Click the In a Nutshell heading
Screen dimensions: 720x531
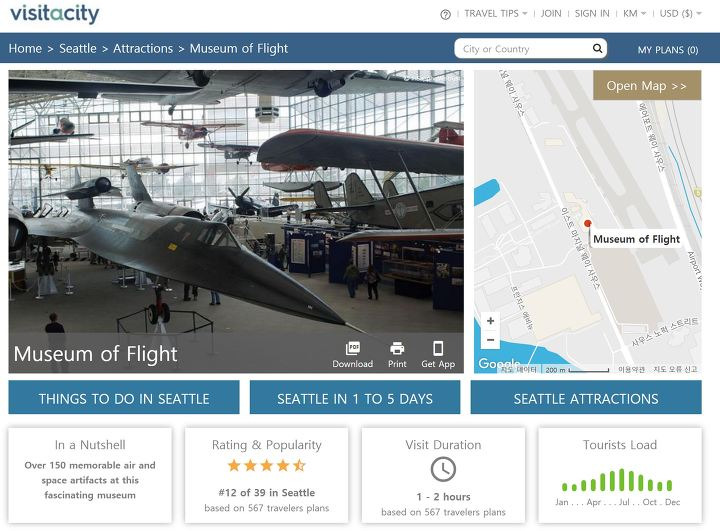pos(90,445)
